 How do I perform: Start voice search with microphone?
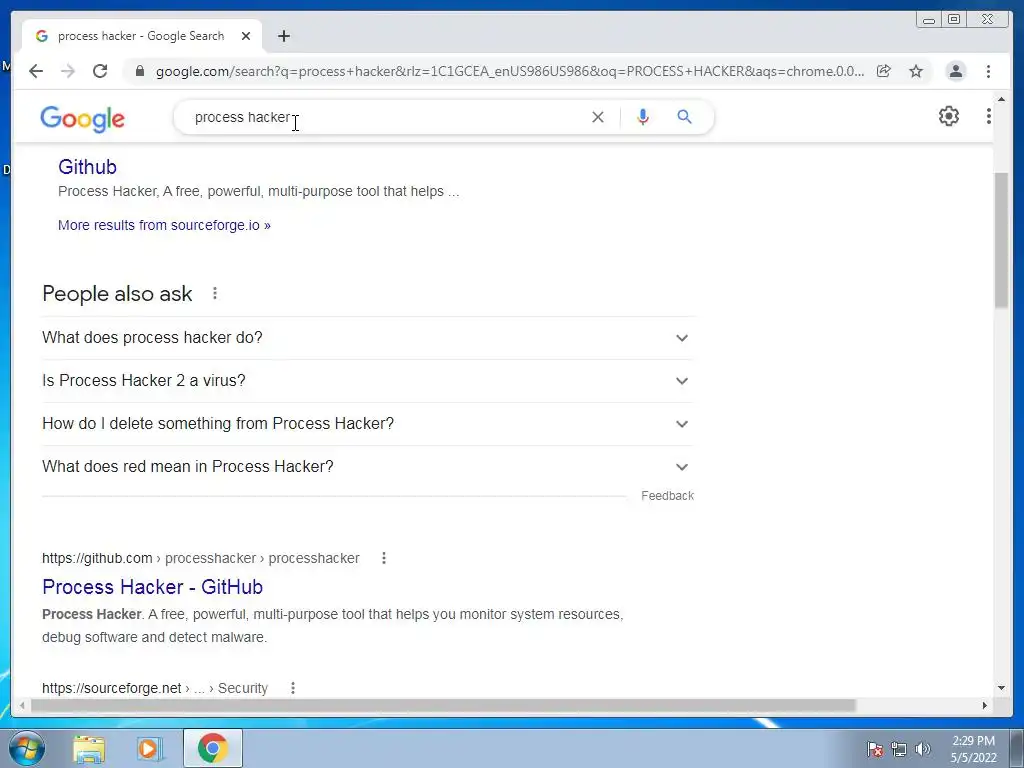tap(643, 117)
